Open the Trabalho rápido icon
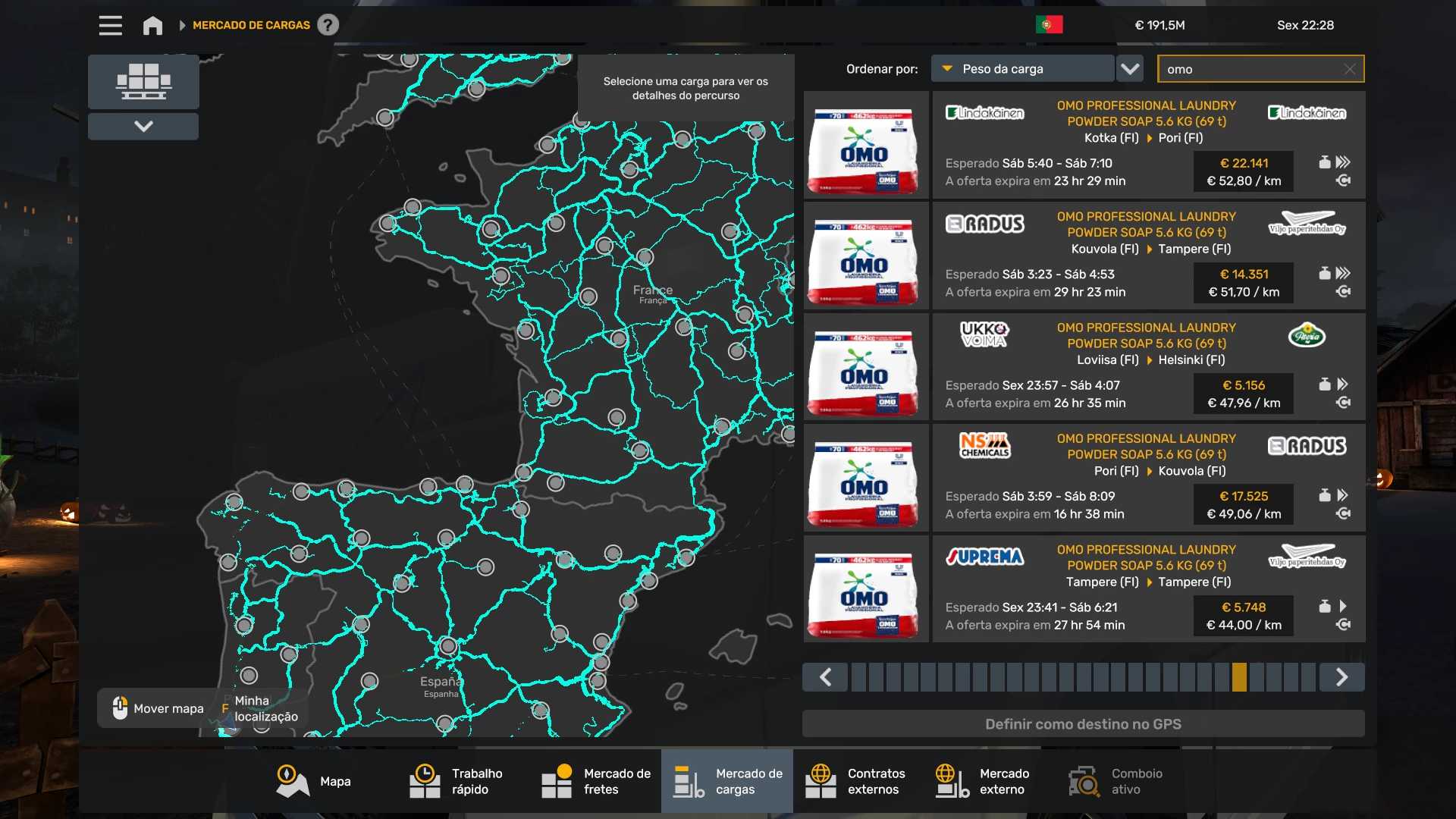Screen dimensions: 1456x819 pos(425,781)
